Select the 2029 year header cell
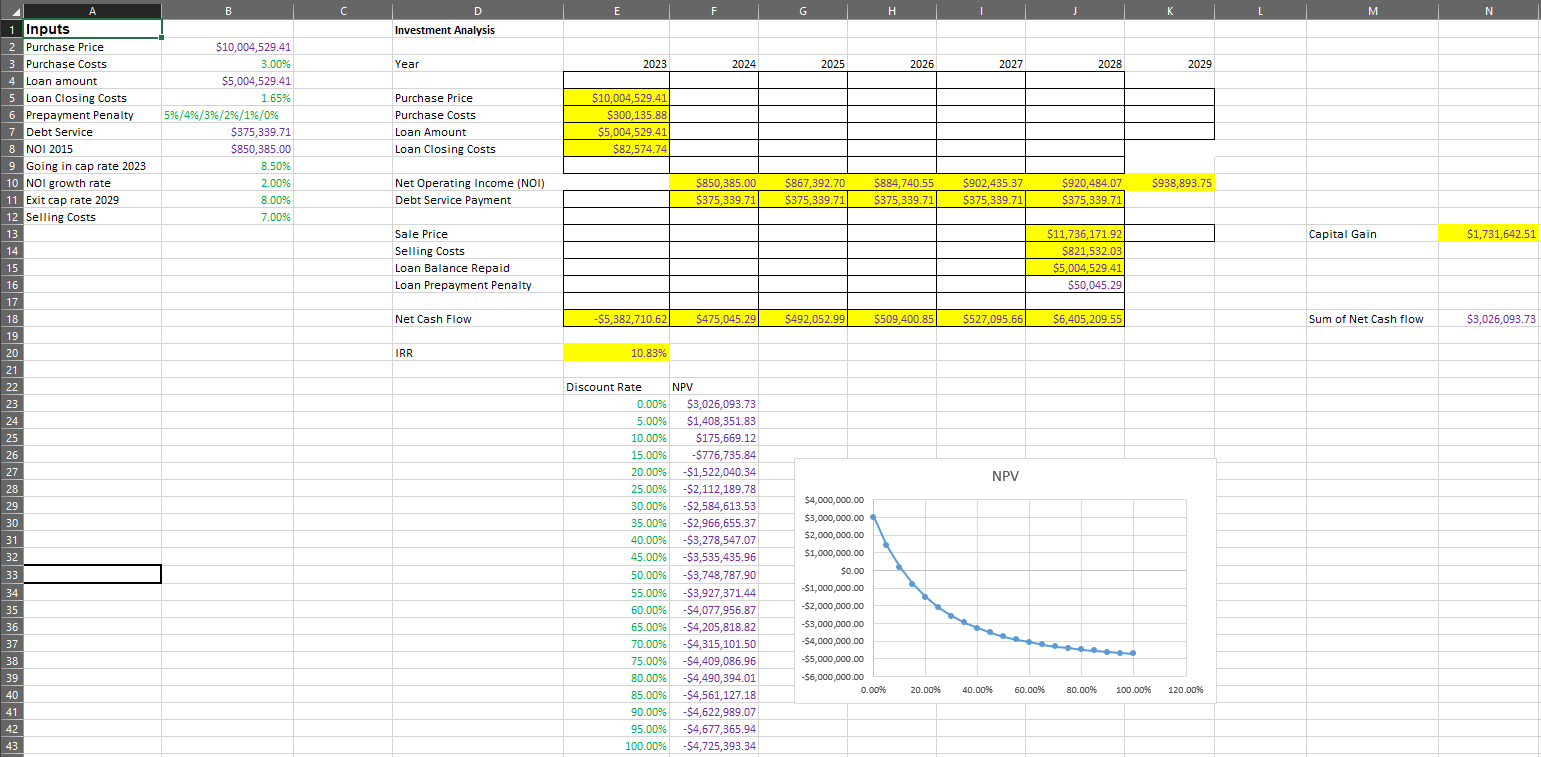The height and width of the screenshot is (757, 1541). coord(1169,64)
